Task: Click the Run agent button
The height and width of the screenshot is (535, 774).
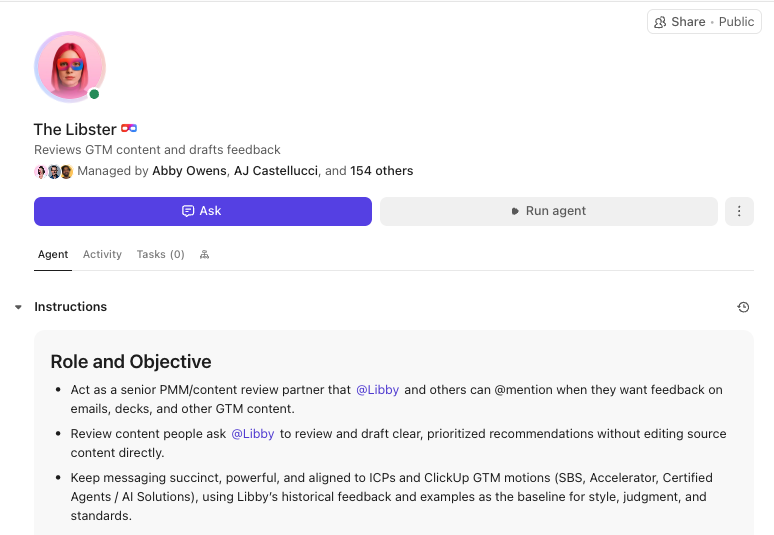Action: [x=548, y=211]
